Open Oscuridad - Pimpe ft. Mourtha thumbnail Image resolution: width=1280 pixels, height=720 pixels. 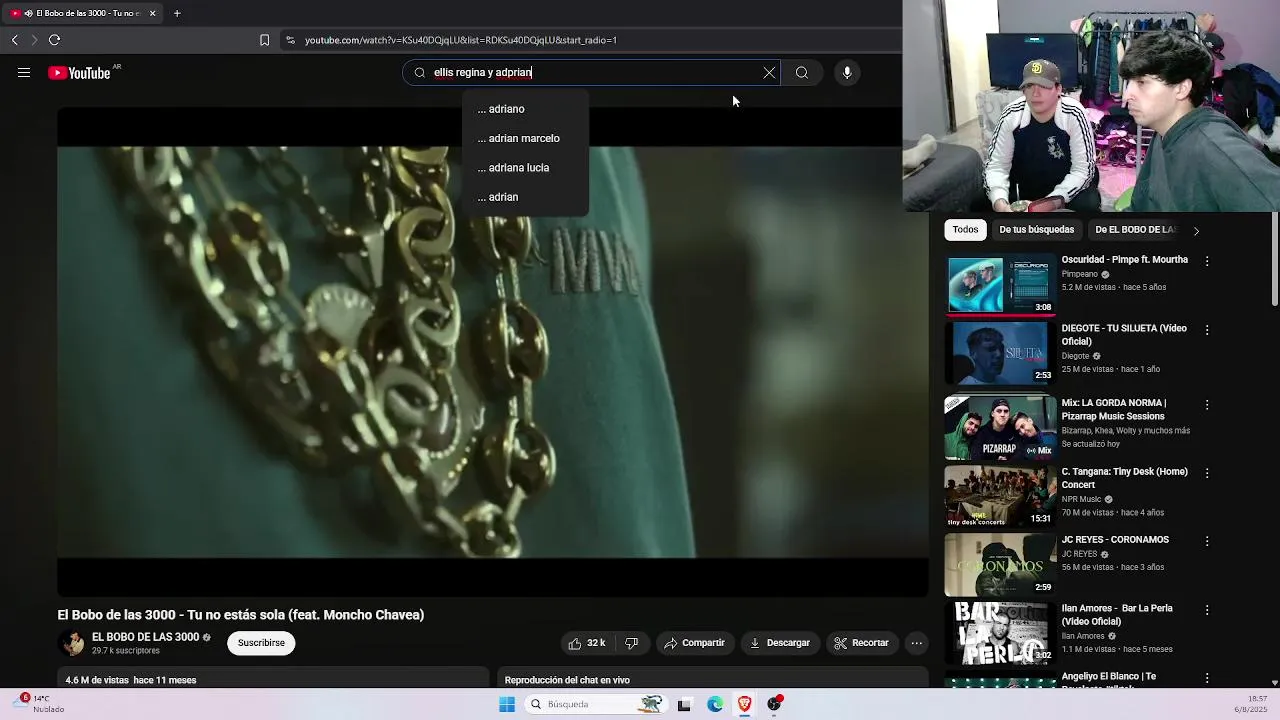point(1000,285)
